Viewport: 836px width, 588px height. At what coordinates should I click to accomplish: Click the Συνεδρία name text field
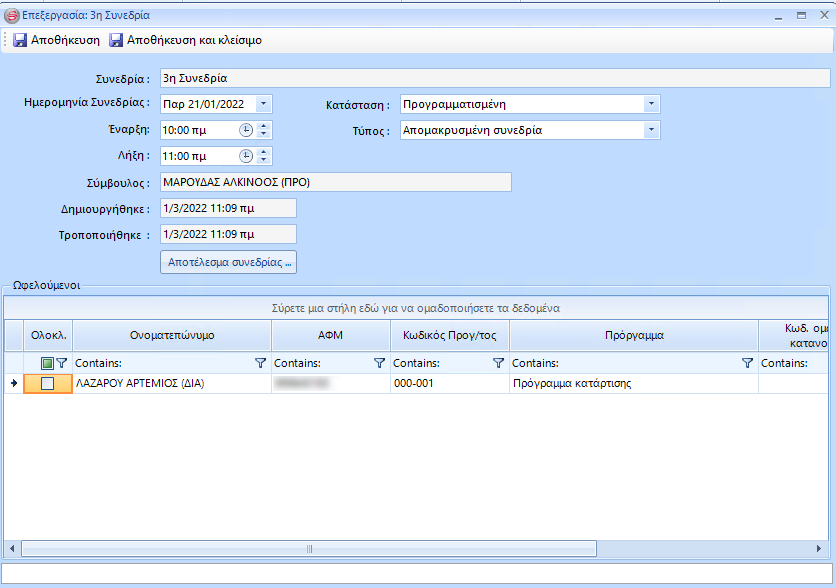tap(492, 78)
